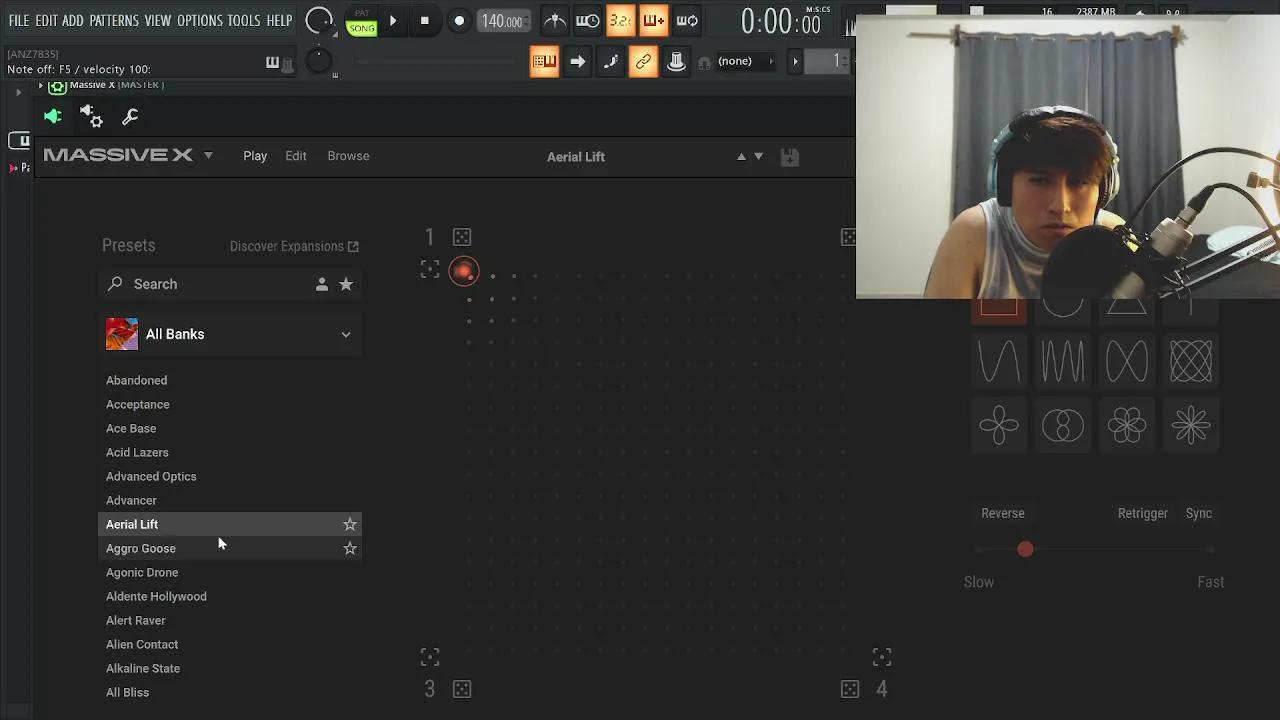Toggle typing keyboard to piano icon
The image size is (1280, 720).
[x=544, y=62]
